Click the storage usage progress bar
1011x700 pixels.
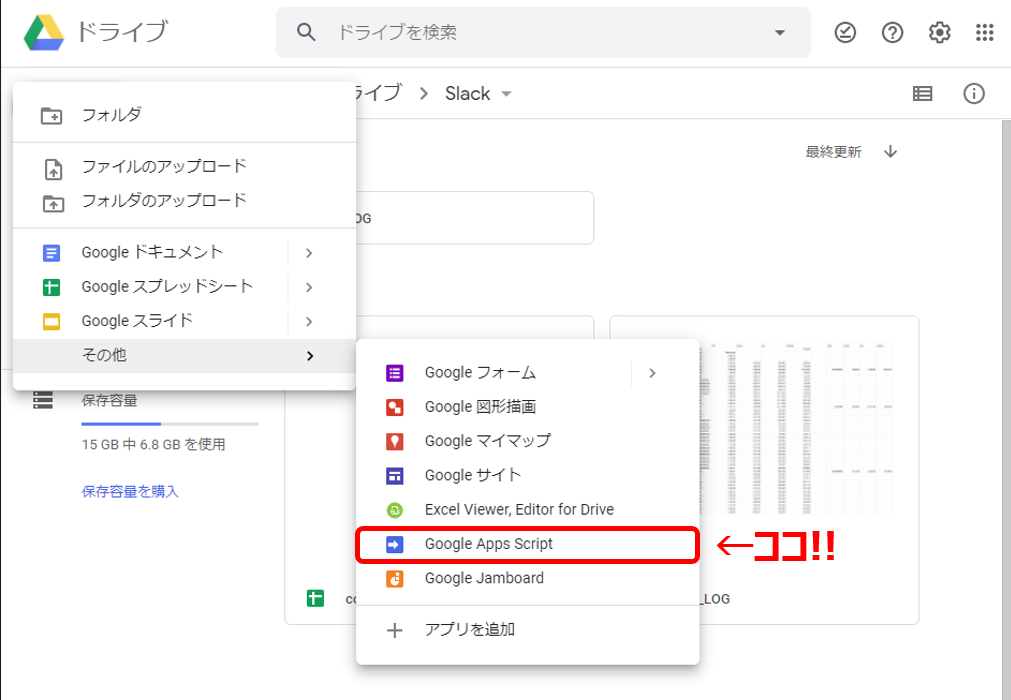point(170,424)
